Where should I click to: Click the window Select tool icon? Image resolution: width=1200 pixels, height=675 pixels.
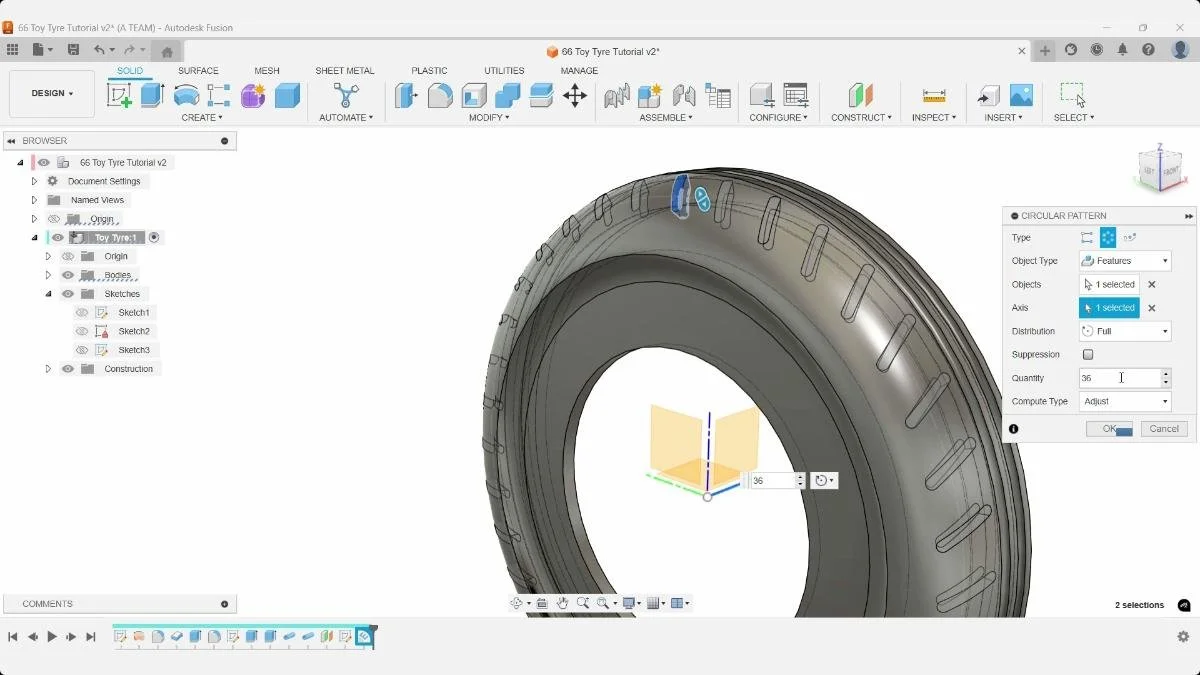tap(1073, 95)
